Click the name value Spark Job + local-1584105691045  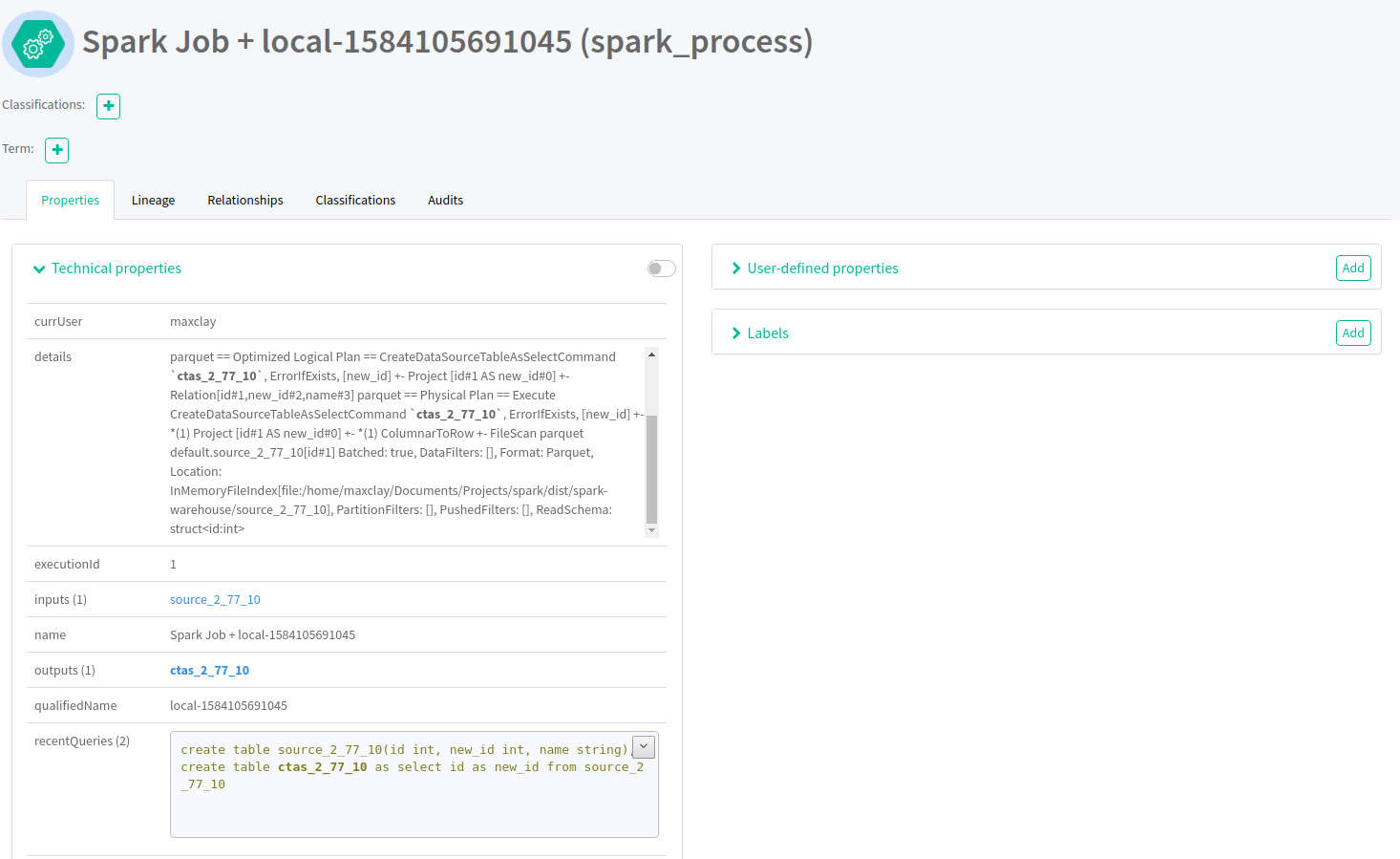click(263, 635)
